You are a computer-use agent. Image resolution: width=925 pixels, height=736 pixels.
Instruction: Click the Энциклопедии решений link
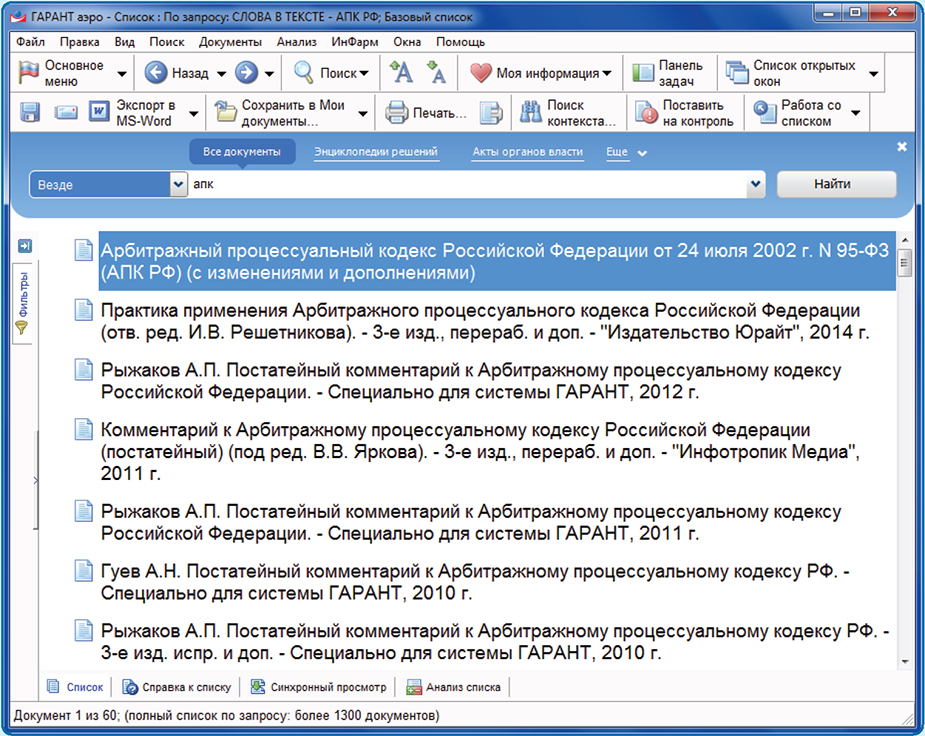tap(375, 152)
